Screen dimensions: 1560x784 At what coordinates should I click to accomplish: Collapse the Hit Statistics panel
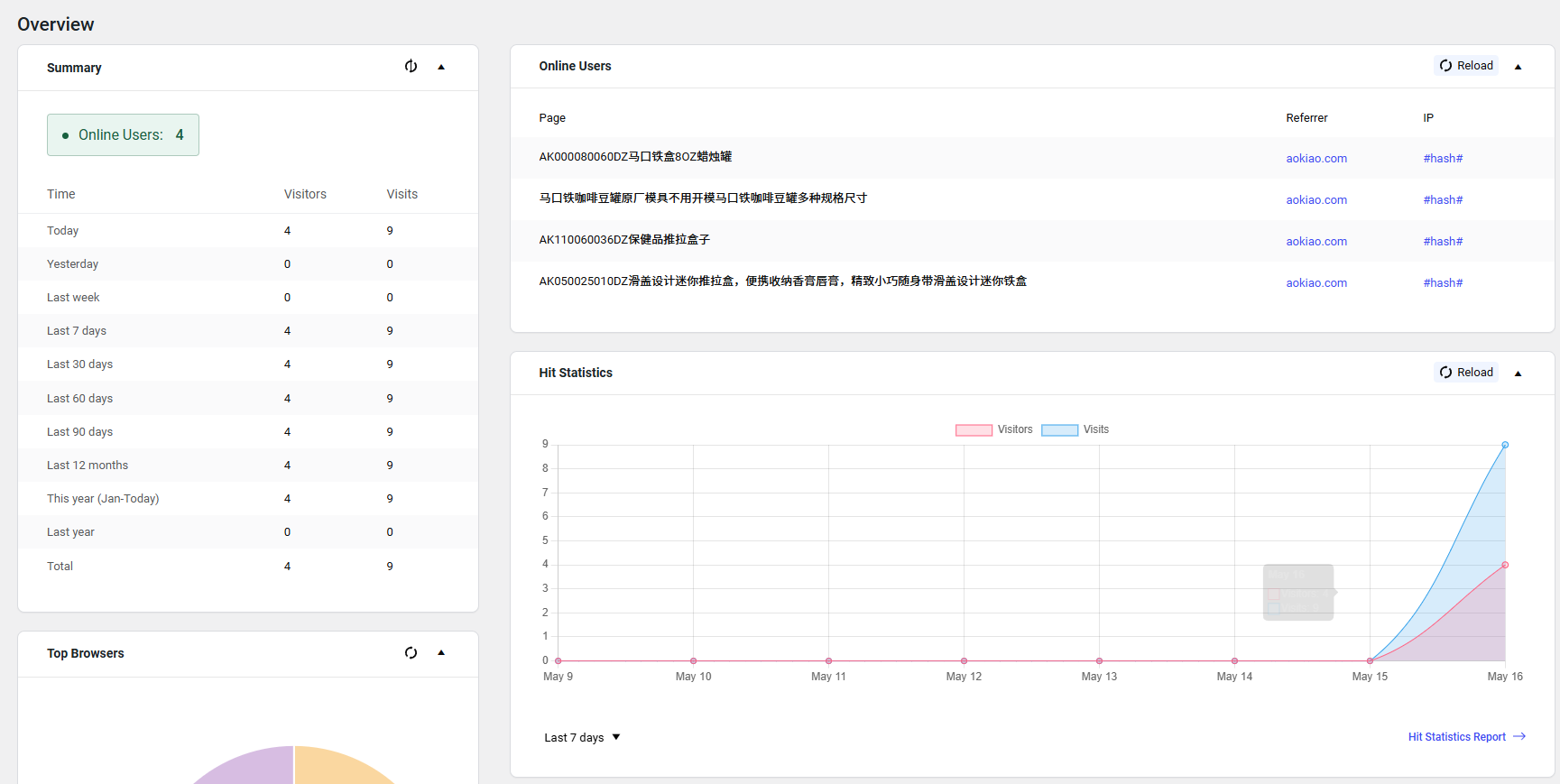(1518, 374)
